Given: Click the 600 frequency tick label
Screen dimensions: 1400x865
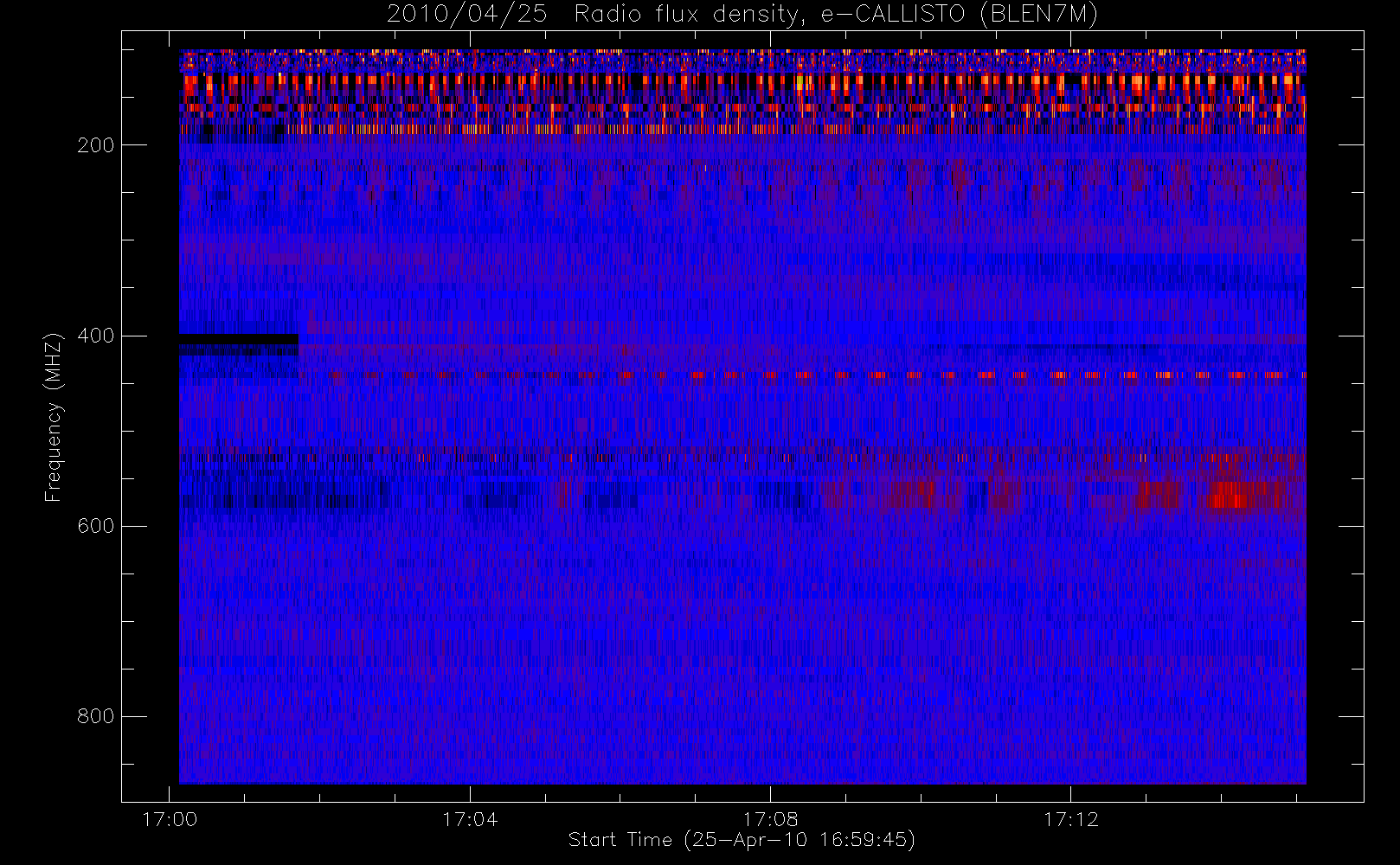Looking at the screenshot, I should click(x=95, y=526).
